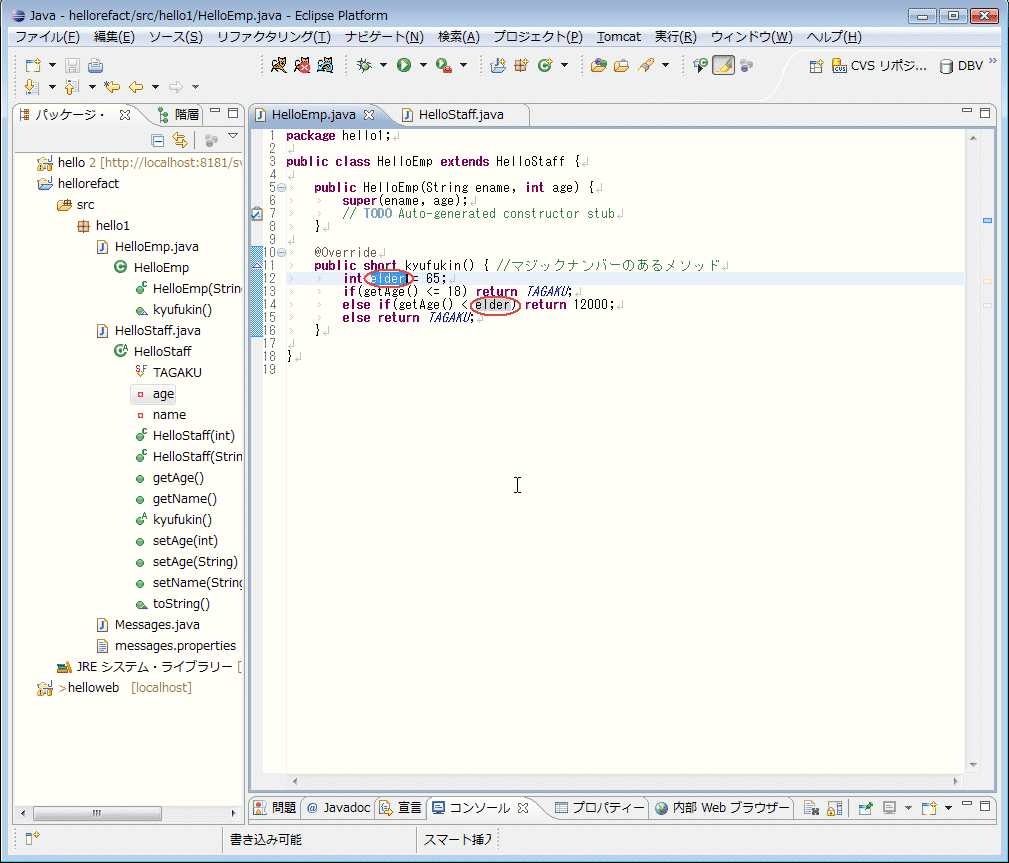This screenshot has height=863, width=1009.
Task: Restart Tomcat with the third cat icon
Action: point(325,65)
